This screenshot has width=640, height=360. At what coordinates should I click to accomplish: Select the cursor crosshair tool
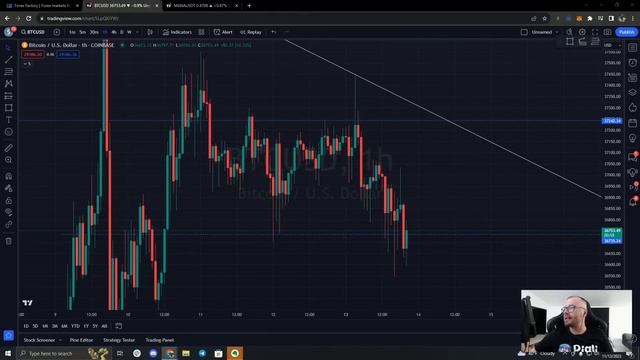(x=8, y=48)
